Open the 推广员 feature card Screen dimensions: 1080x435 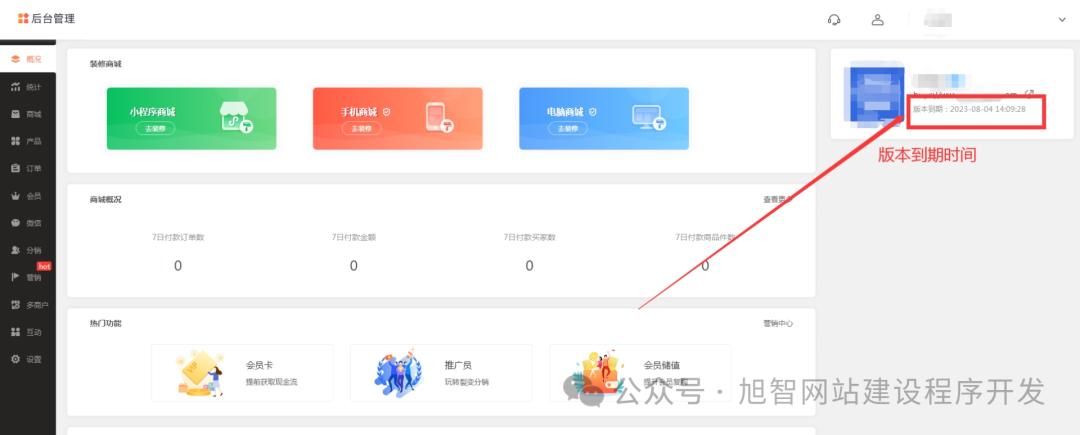(441, 373)
